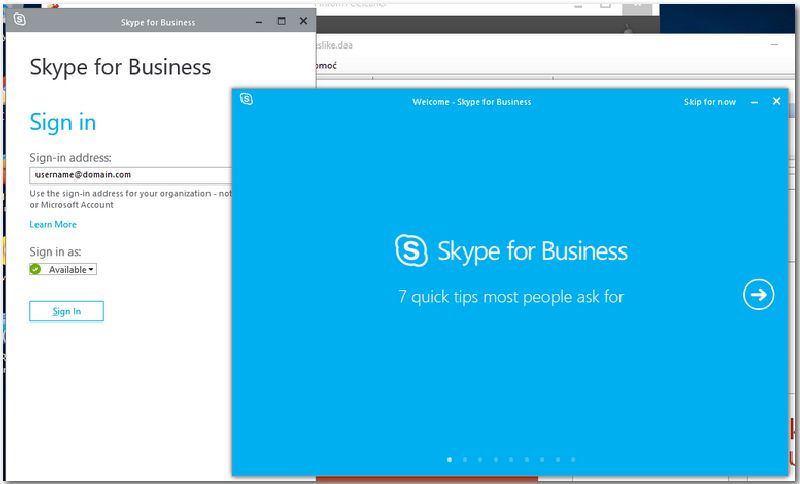800x484 pixels.
Task: Select the last page indicator dot
Action: click(x=573, y=460)
